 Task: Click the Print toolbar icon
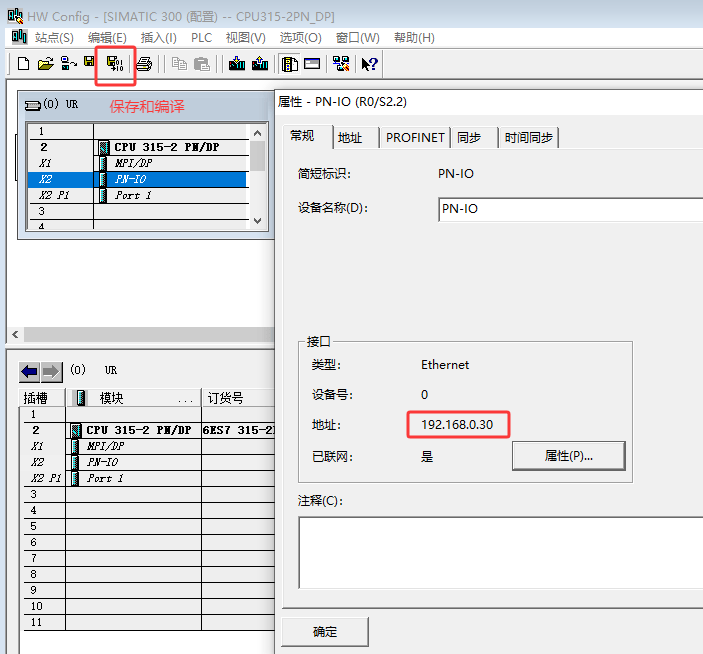tap(144, 64)
